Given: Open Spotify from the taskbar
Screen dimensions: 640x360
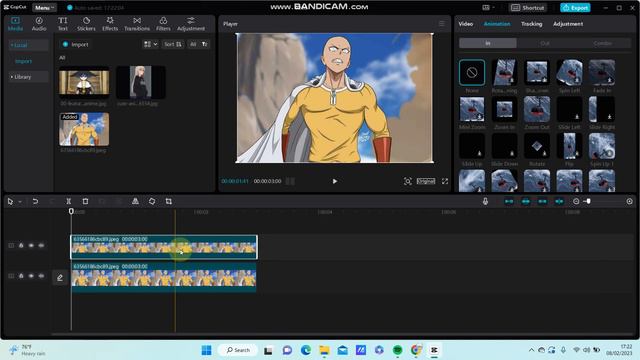Looking at the screenshot, I should [x=398, y=350].
